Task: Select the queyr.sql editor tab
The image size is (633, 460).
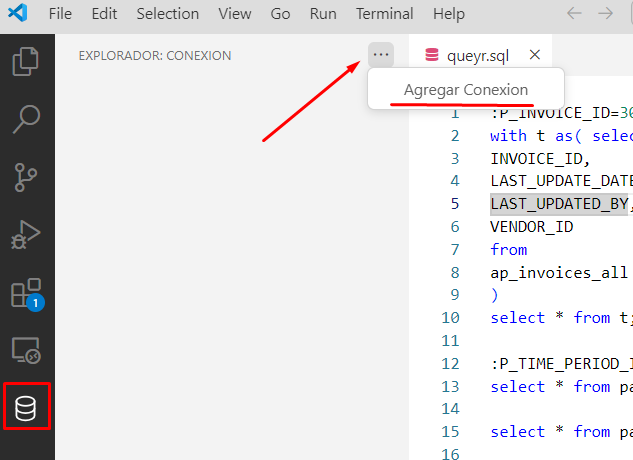Action: pos(478,55)
